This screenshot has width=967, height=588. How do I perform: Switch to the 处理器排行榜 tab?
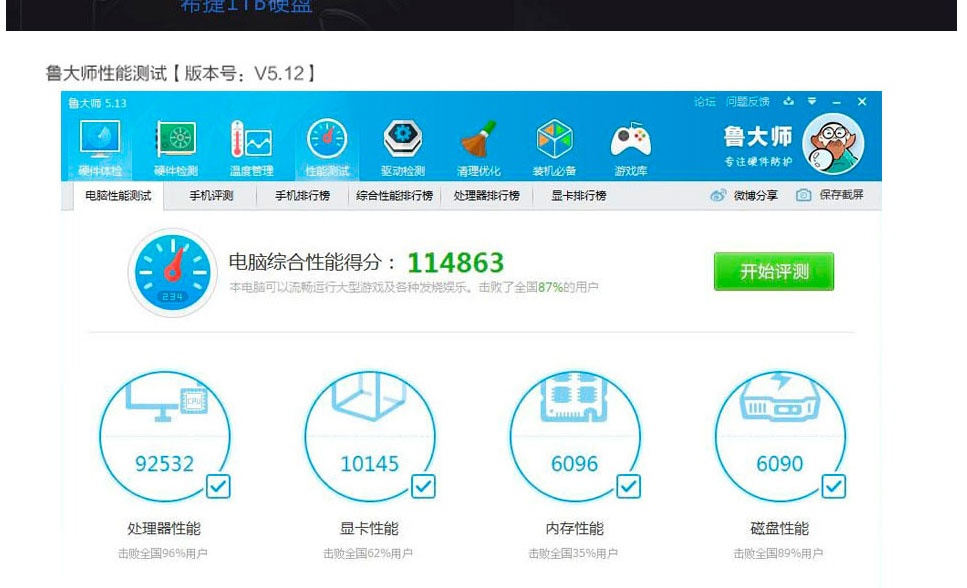[487, 196]
